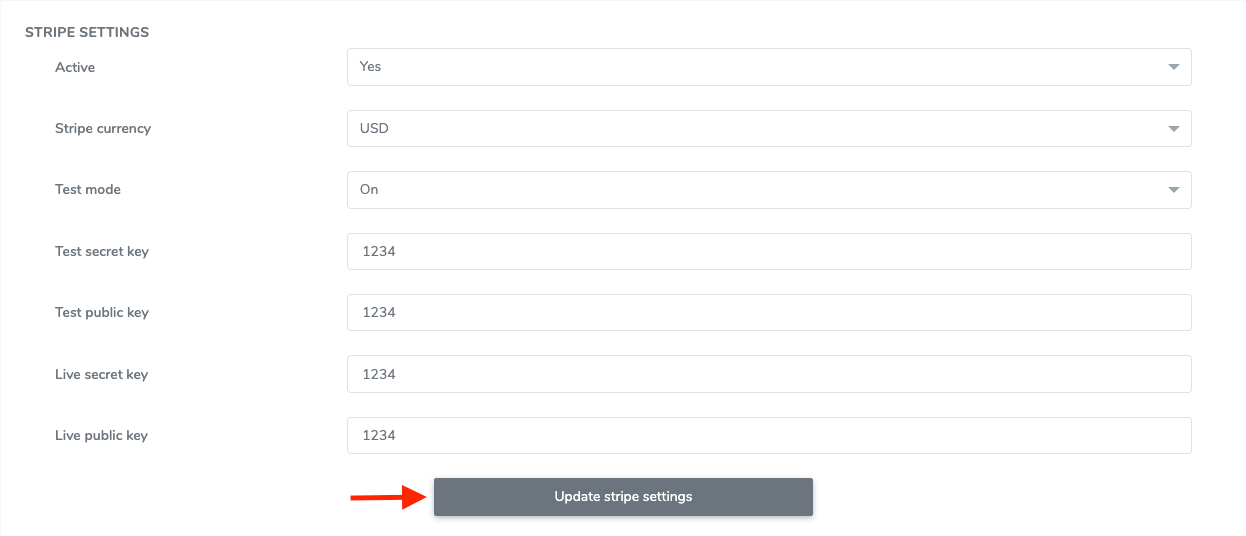
Task: Focus the Test public key input field
Action: pyautogui.click(x=768, y=313)
